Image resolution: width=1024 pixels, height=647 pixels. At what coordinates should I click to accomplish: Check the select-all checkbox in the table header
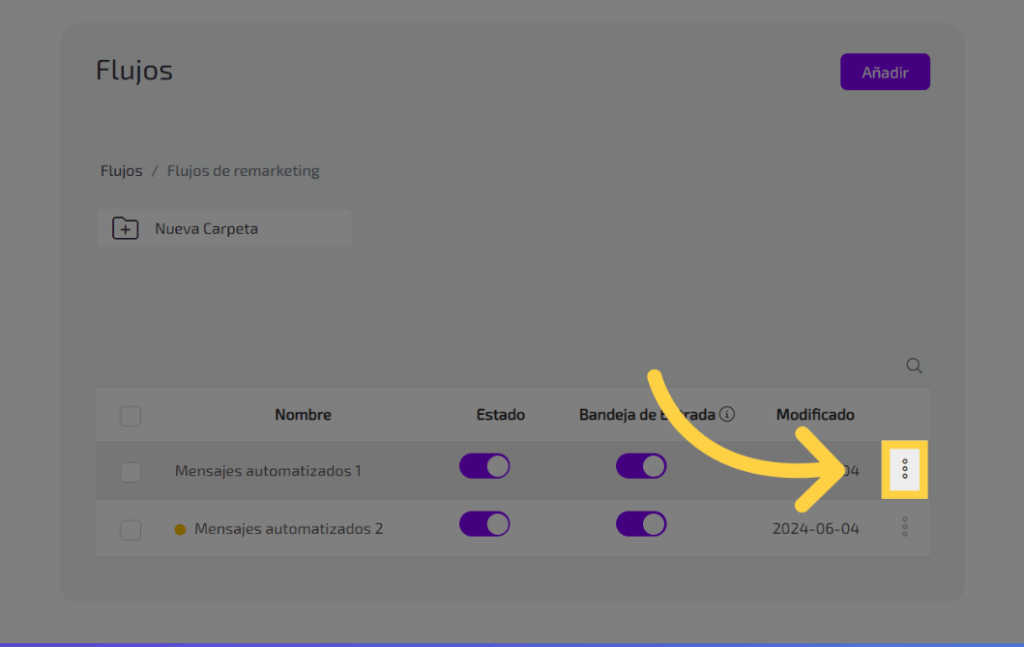click(131, 415)
